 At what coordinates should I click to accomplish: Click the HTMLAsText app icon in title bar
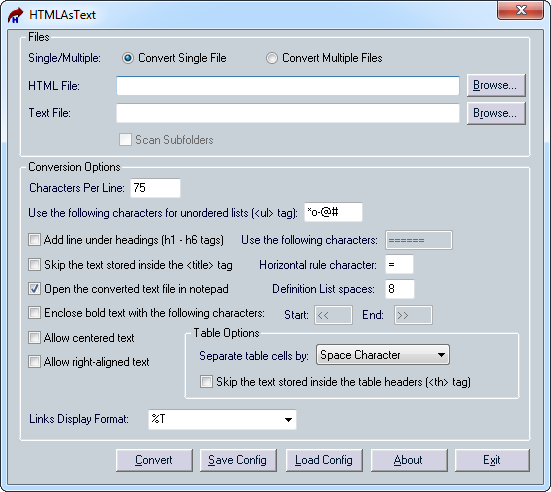tap(15, 15)
